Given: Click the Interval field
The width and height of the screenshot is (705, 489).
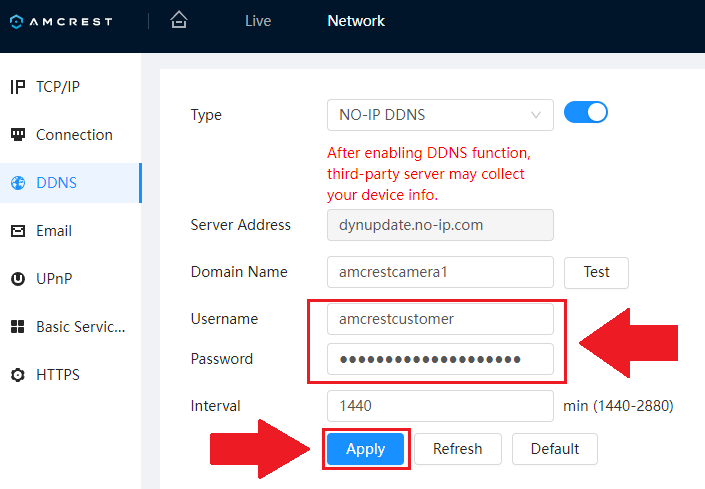Looking at the screenshot, I should [x=440, y=406].
